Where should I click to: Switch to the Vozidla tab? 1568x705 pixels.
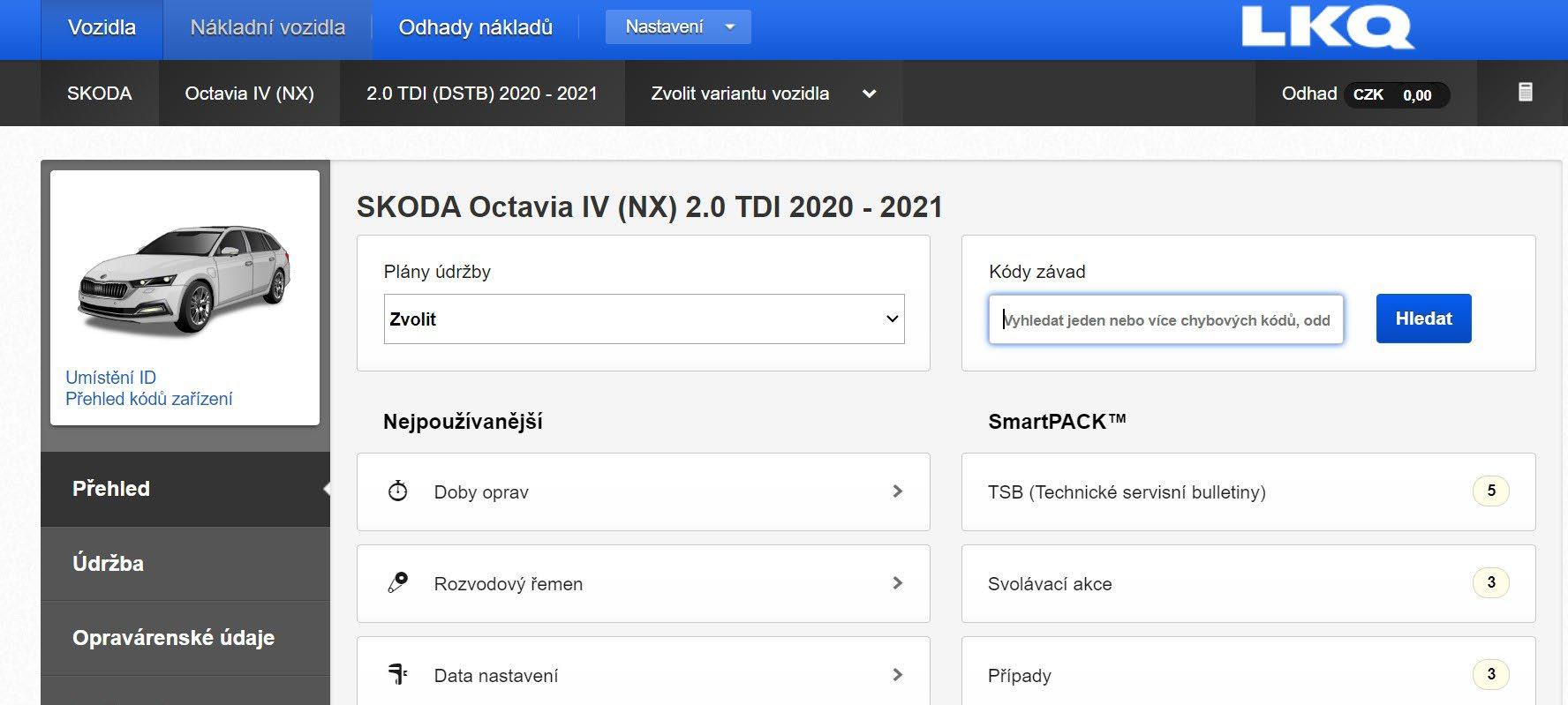tap(102, 28)
